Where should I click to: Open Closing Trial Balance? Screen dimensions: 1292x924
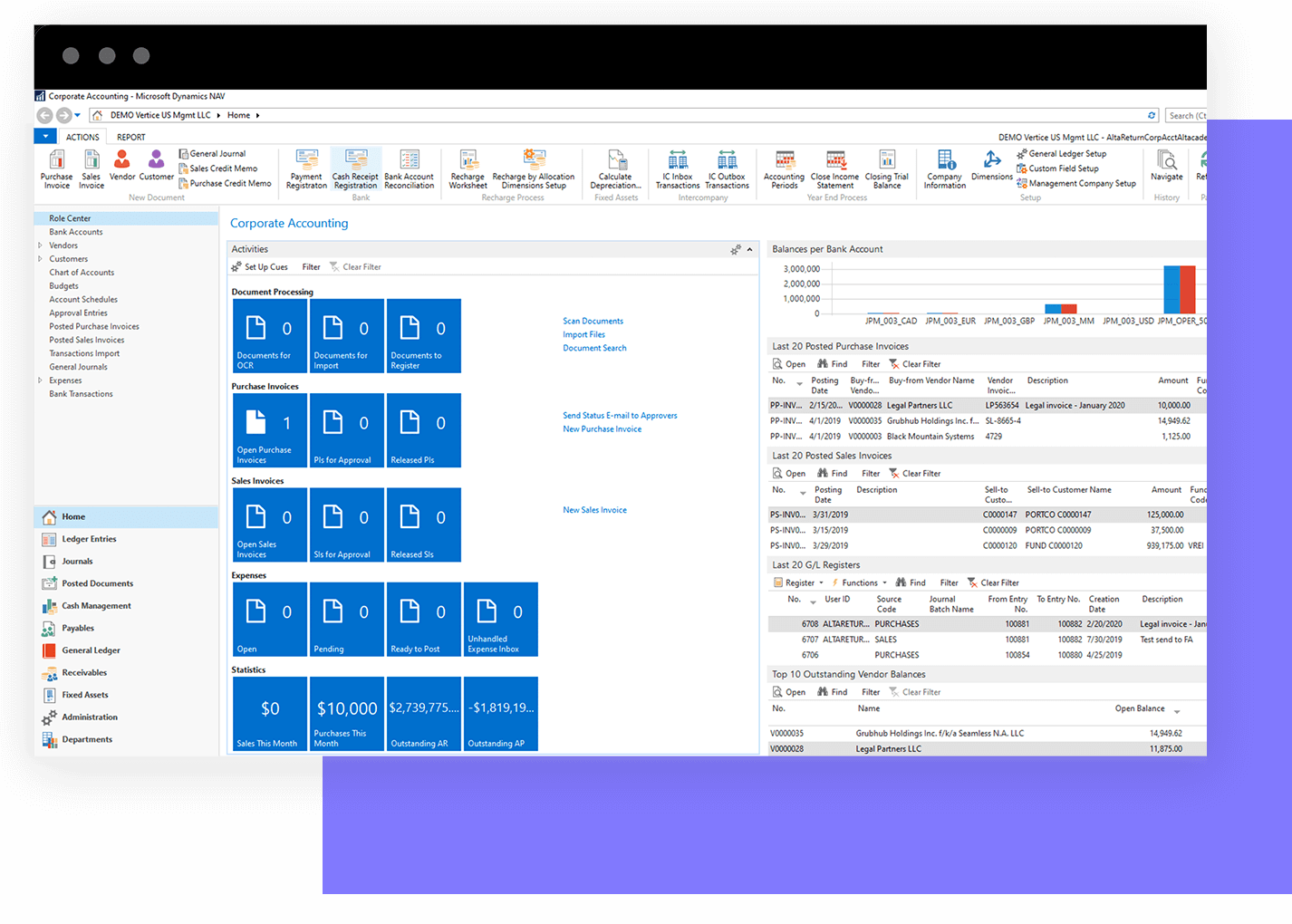pyautogui.click(x=887, y=169)
